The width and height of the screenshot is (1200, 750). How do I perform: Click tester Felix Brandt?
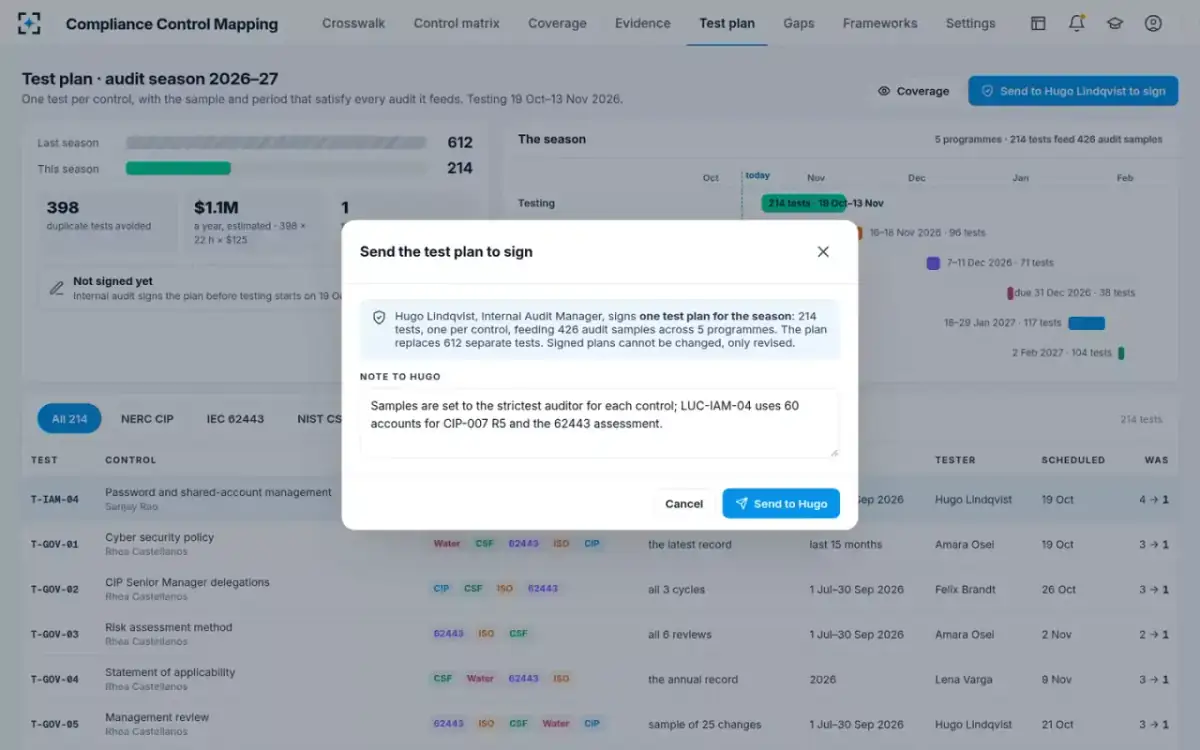[x=965, y=589]
